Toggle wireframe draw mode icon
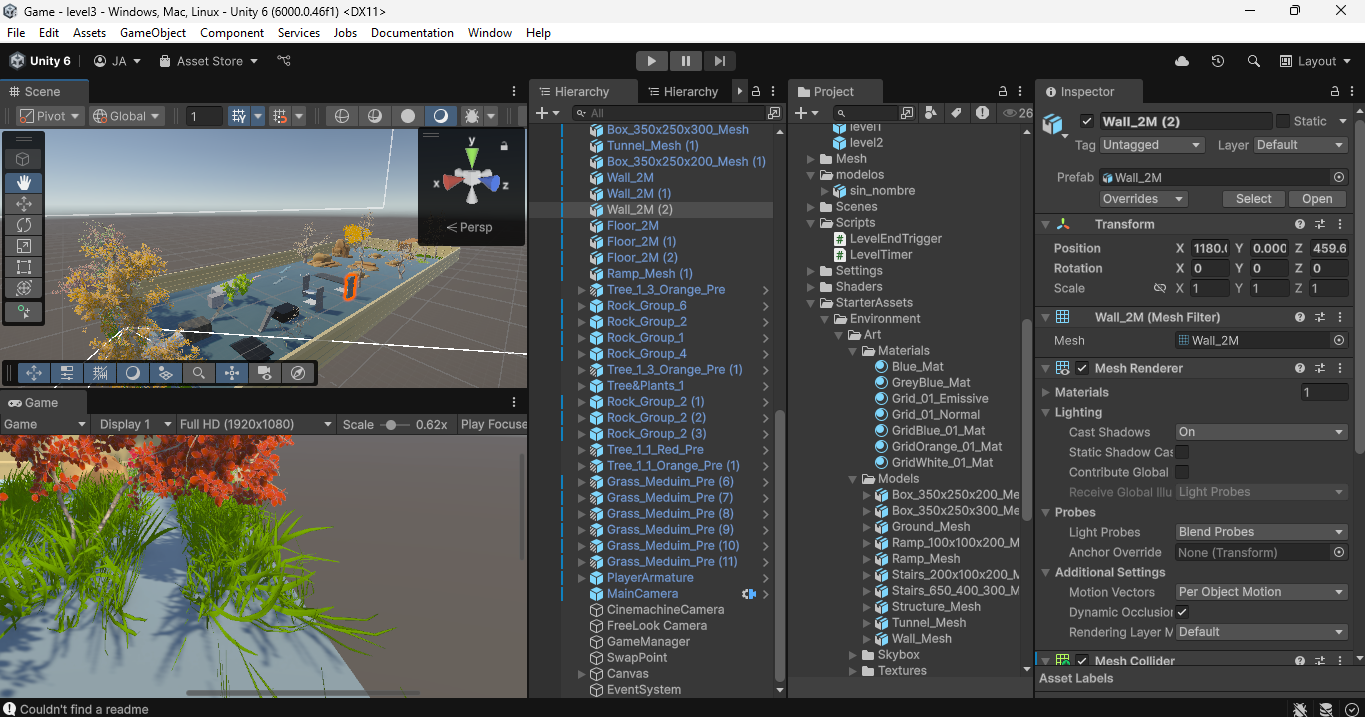 pos(342,116)
